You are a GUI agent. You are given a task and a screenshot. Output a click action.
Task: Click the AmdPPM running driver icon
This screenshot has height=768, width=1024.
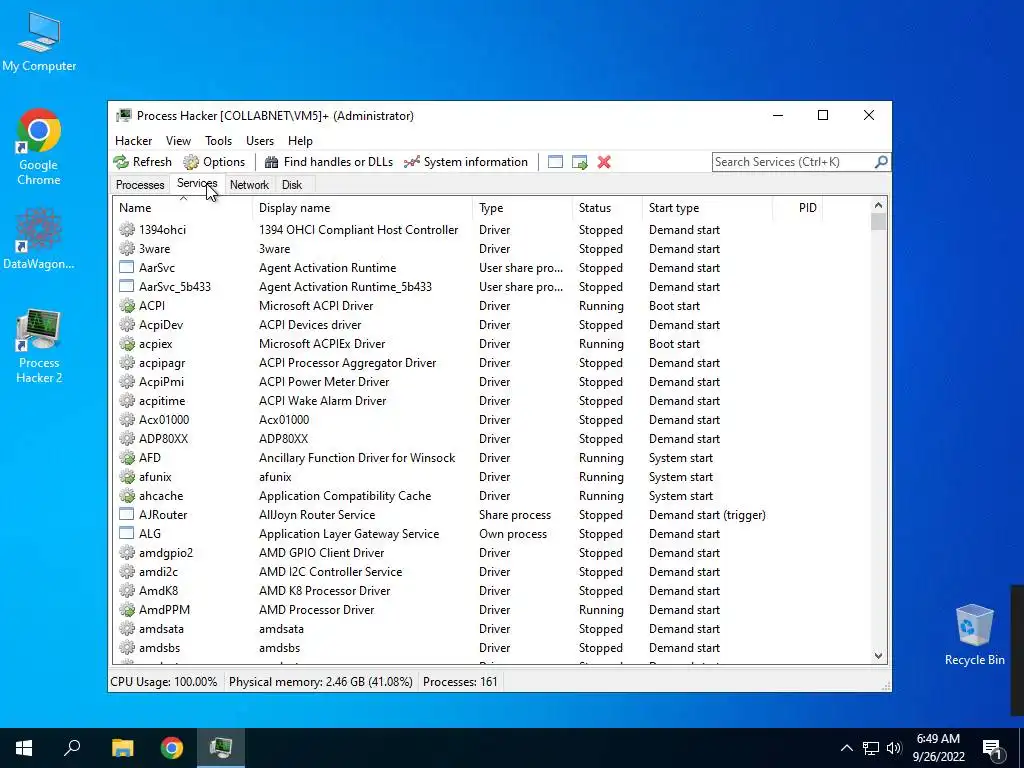pyautogui.click(x=127, y=610)
